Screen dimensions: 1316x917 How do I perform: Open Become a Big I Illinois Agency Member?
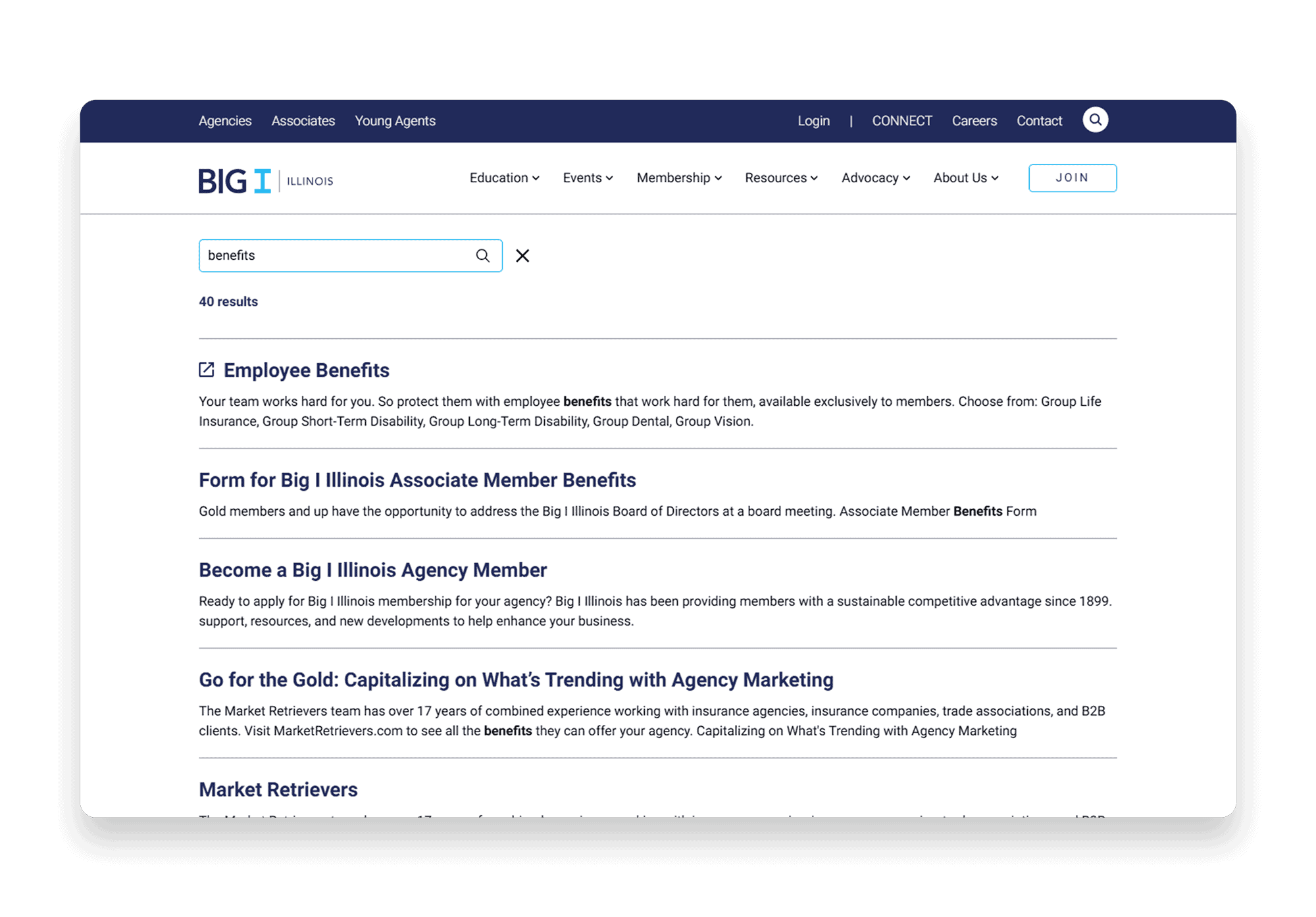click(x=373, y=570)
